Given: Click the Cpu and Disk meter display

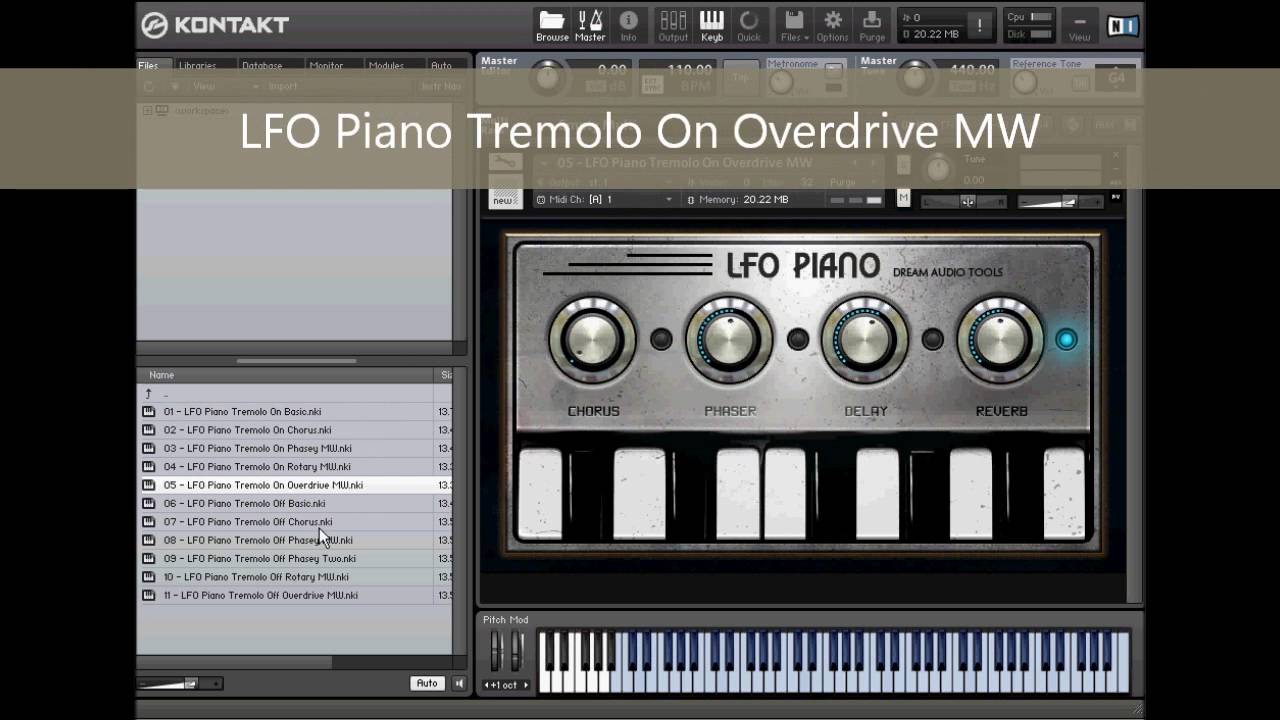Looking at the screenshot, I should [x=1029, y=26].
